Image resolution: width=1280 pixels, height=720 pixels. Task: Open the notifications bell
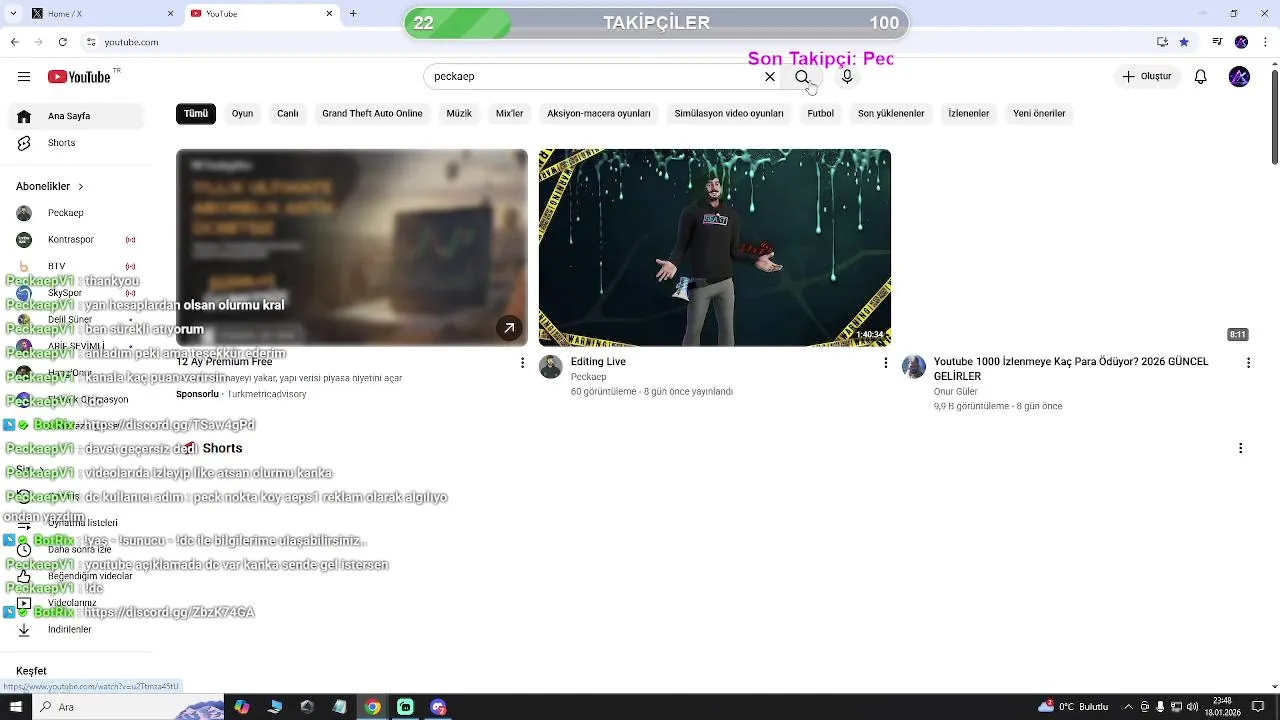point(1201,77)
